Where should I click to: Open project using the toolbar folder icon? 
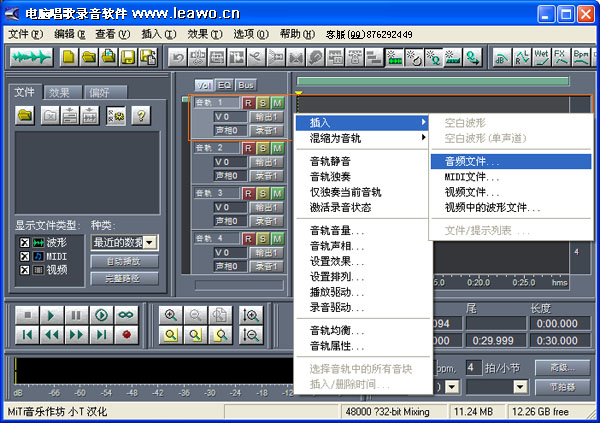point(89,57)
